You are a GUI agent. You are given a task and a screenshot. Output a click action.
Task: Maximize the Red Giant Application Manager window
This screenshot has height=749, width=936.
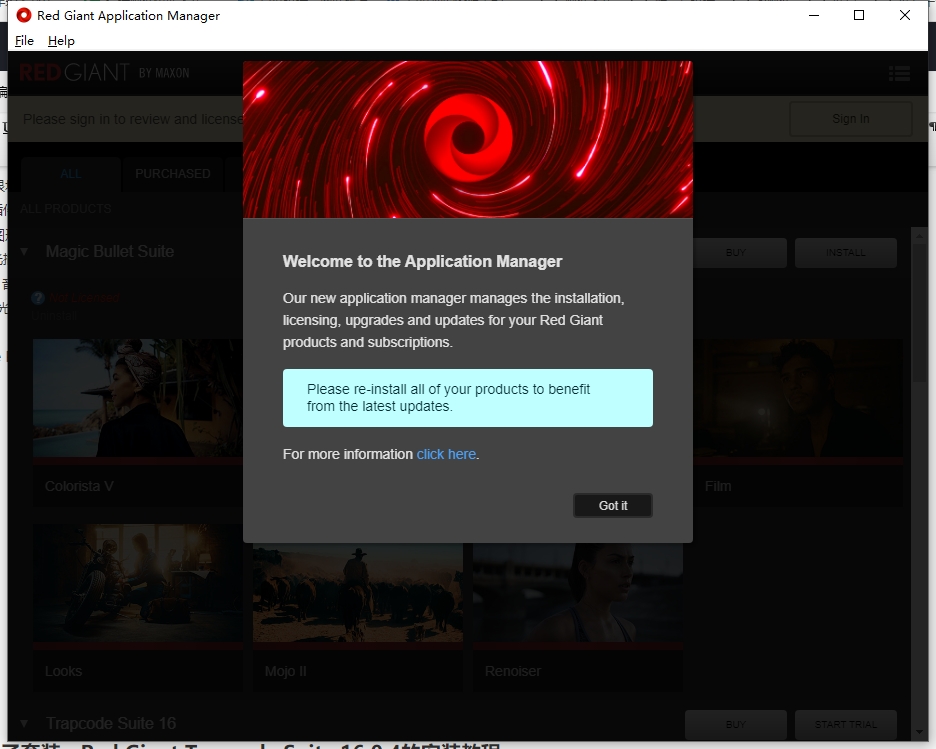pos(859,16)
